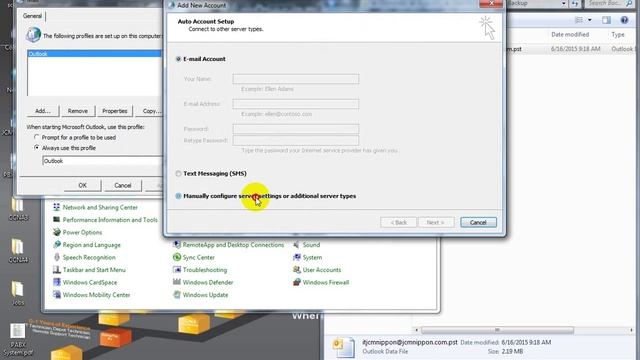The image size is (640, 360).
Task: Choose Manually configure server settings option
Action: (x=178, y=196)
